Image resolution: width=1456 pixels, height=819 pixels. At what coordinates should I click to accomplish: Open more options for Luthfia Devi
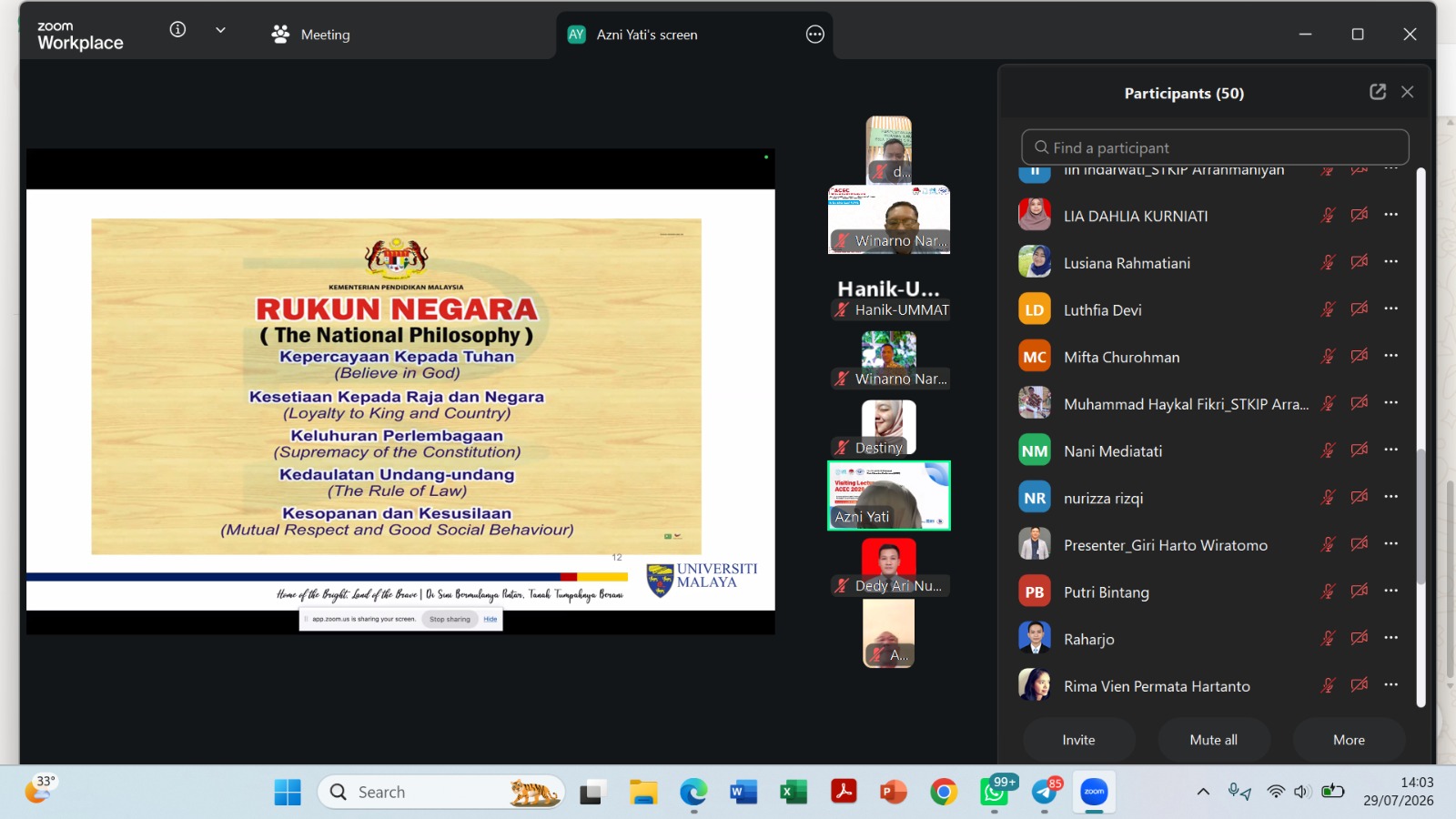tap(1391, 309)
